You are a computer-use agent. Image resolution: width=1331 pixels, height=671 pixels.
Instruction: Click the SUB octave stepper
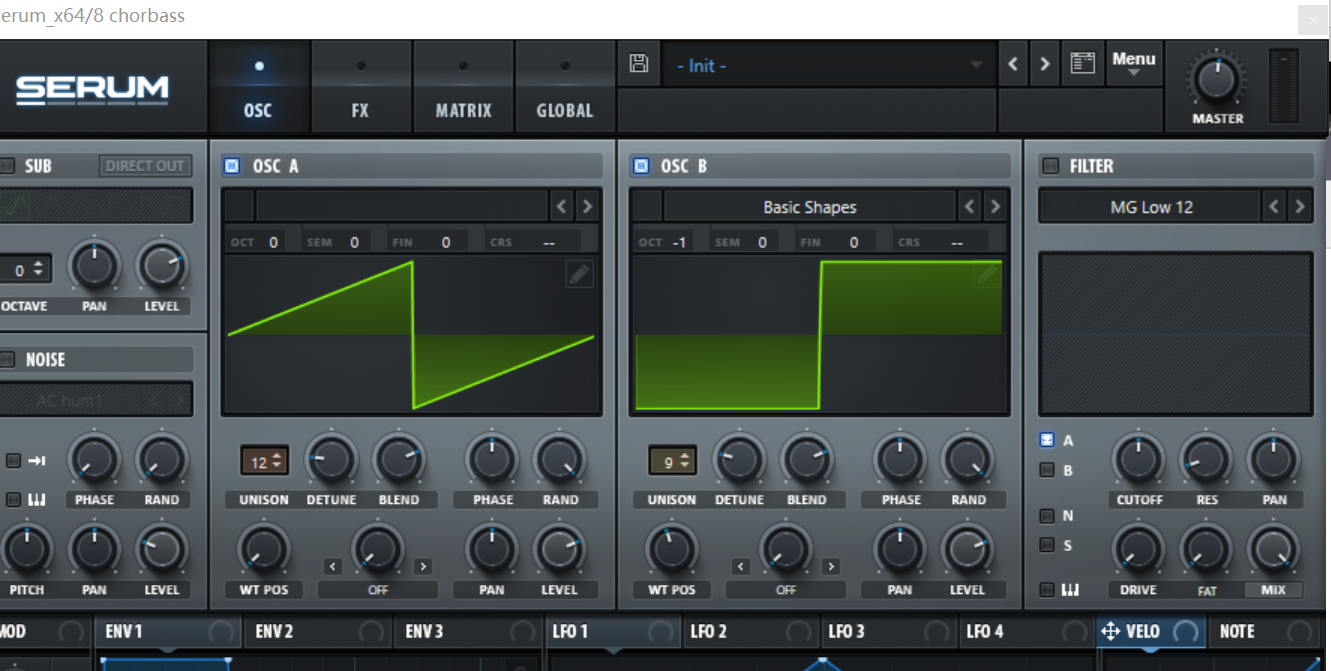(x=27, y=269)
